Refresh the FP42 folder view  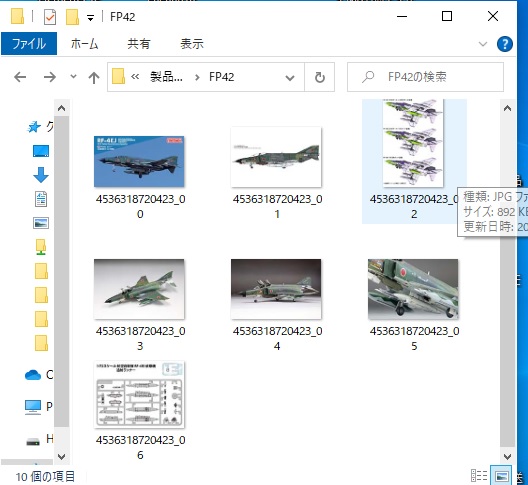[x=320, y=77]
